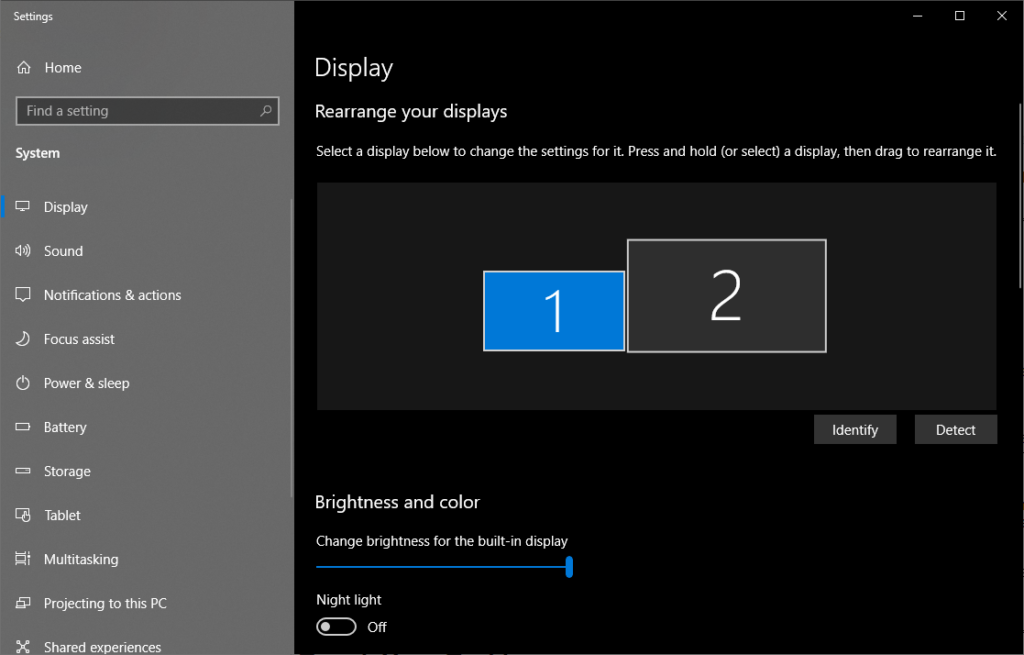1024x655 pixels.
Task: Click the Focus assist moon icon
Action: (x=24, y=339)
